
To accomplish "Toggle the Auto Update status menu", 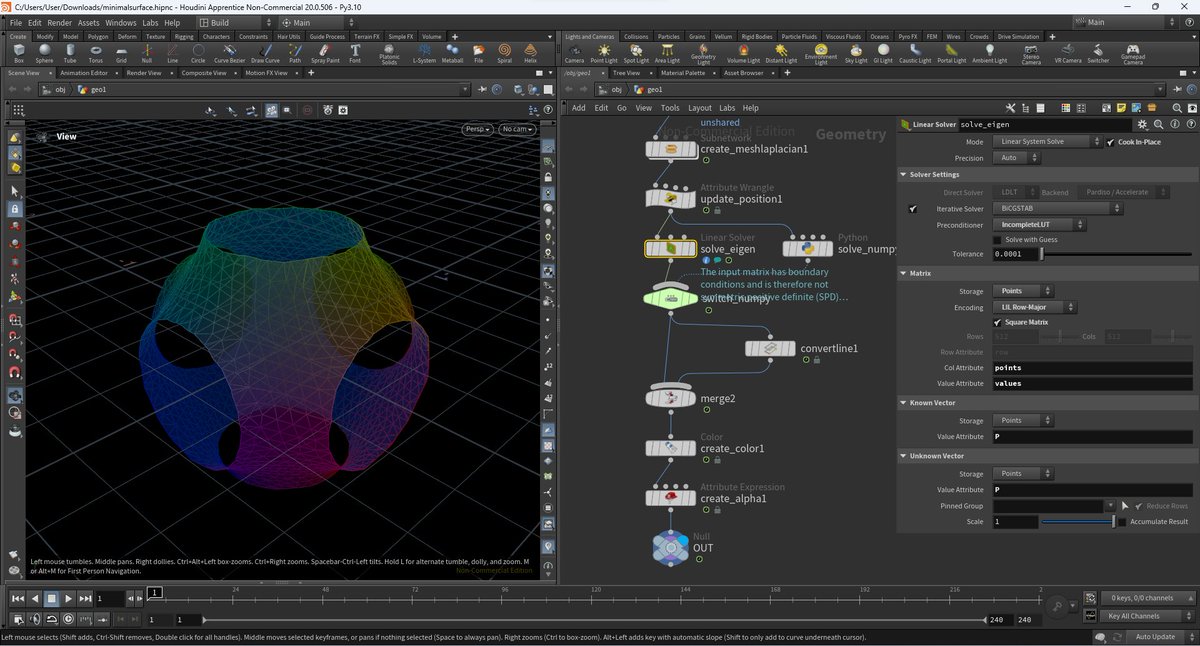I will [1162, 637].
